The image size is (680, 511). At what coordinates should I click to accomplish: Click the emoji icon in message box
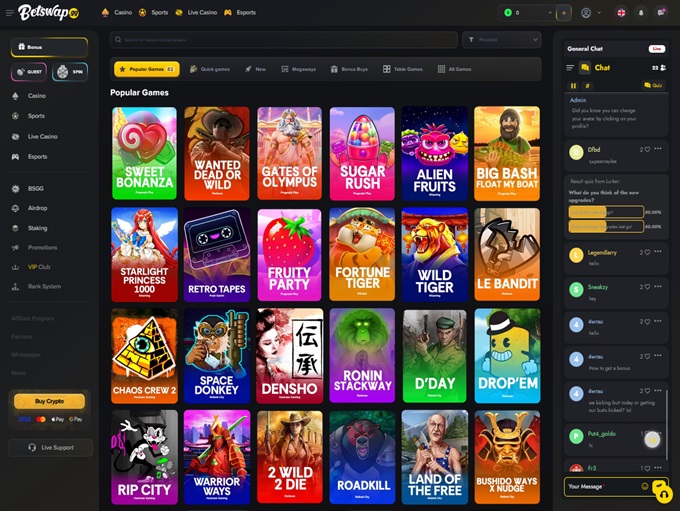pyautogui.click(x=645, y=486)
